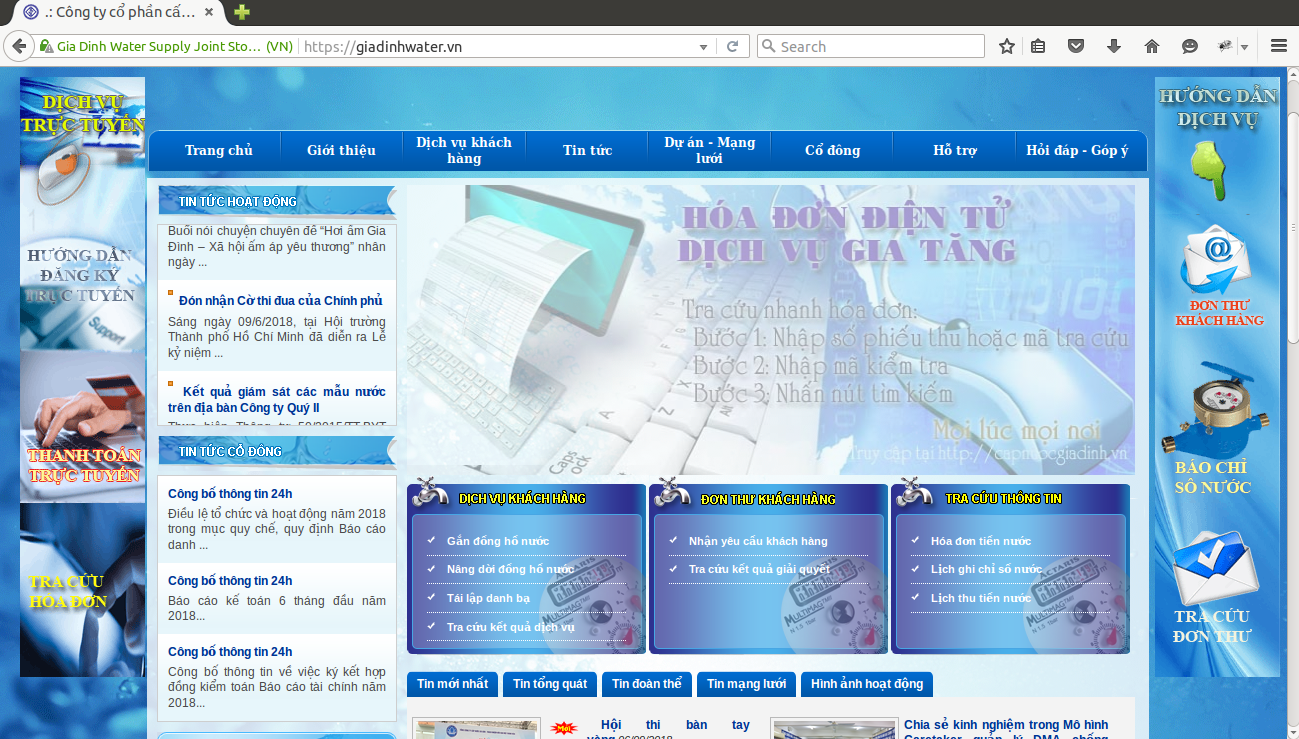Open the Firefox hamburger menu
Image resolution: width=1299 pixels, height=739 pixels.
click(x=1278, y=46)
